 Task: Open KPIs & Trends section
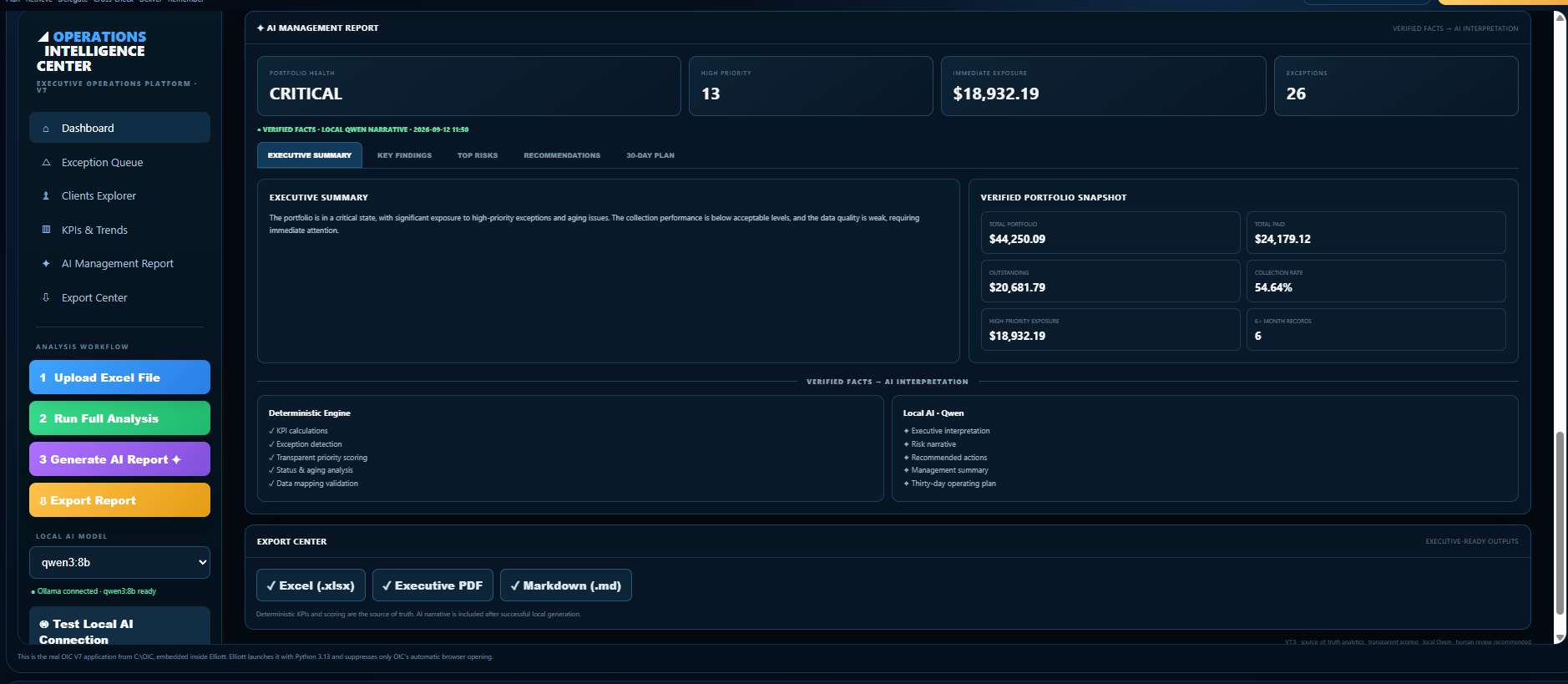click(119, 230)
